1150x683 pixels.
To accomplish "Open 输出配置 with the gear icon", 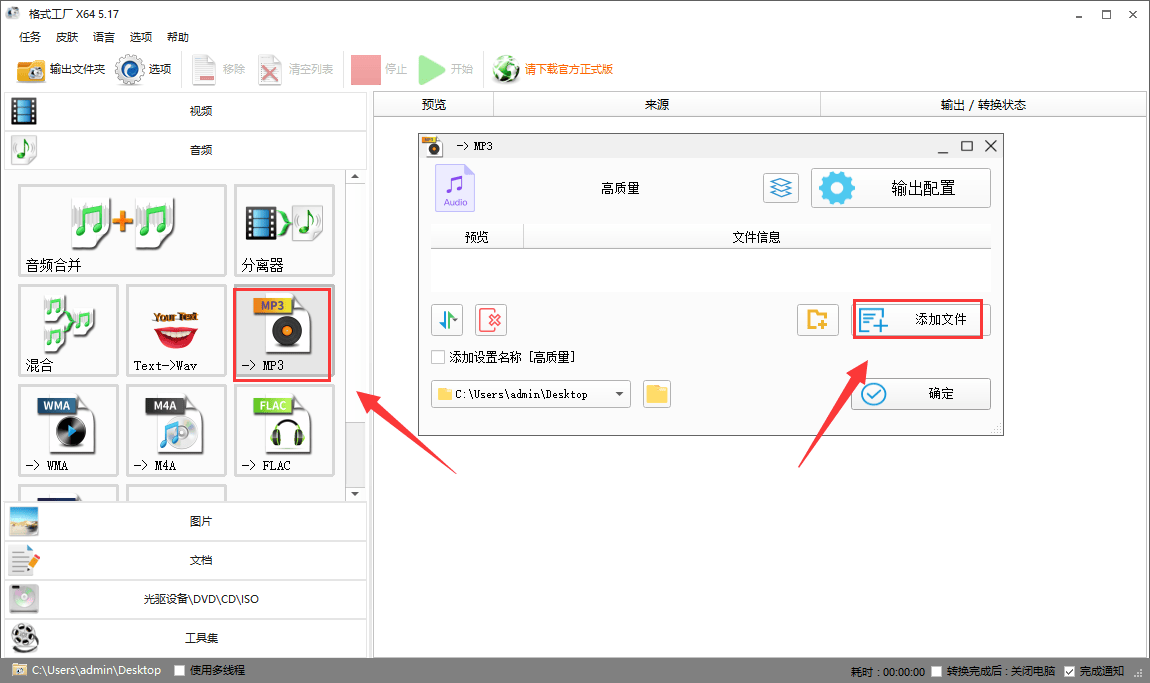I will click(900, 187).
